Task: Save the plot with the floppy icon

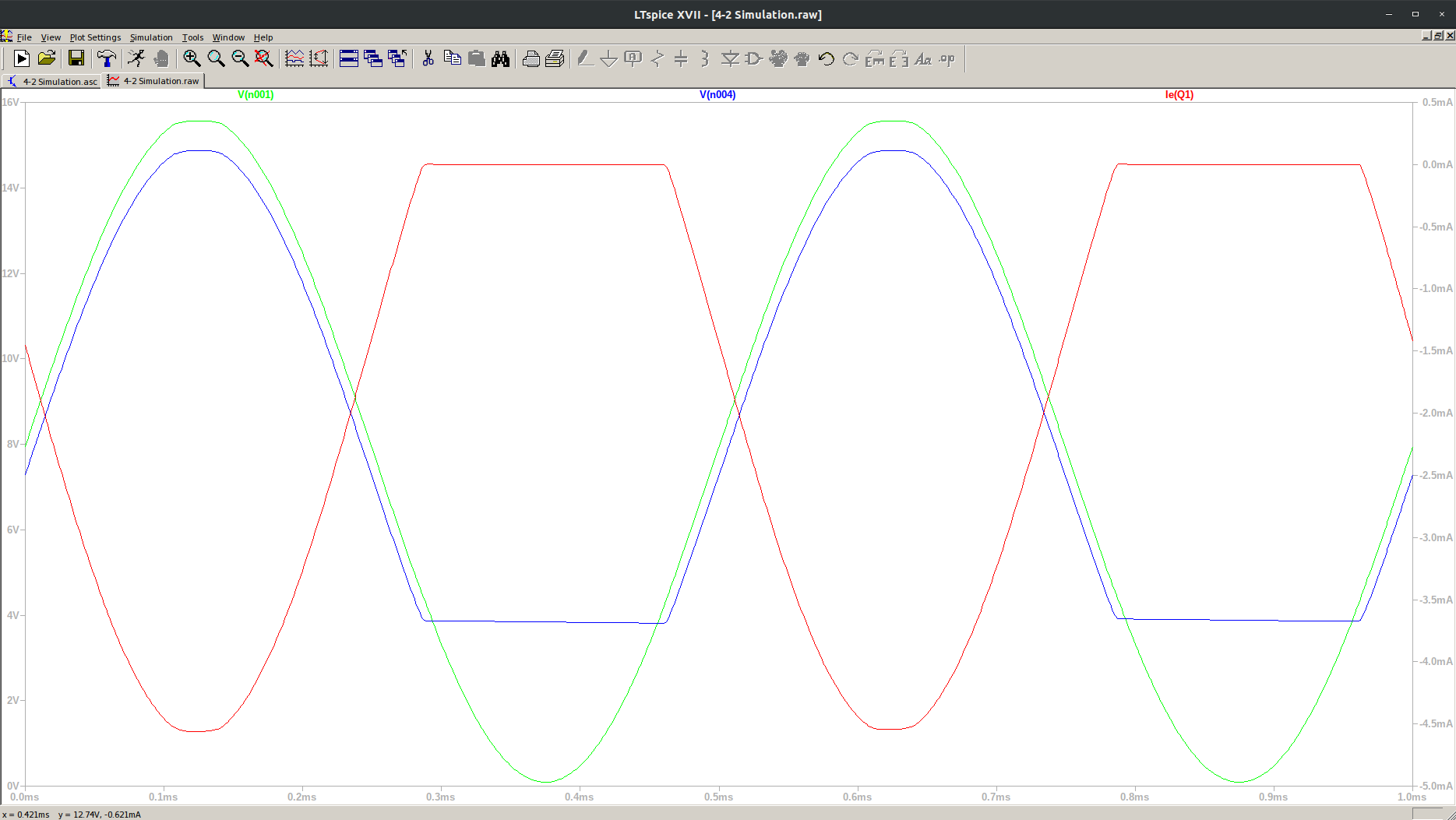Action: (76, 58)
